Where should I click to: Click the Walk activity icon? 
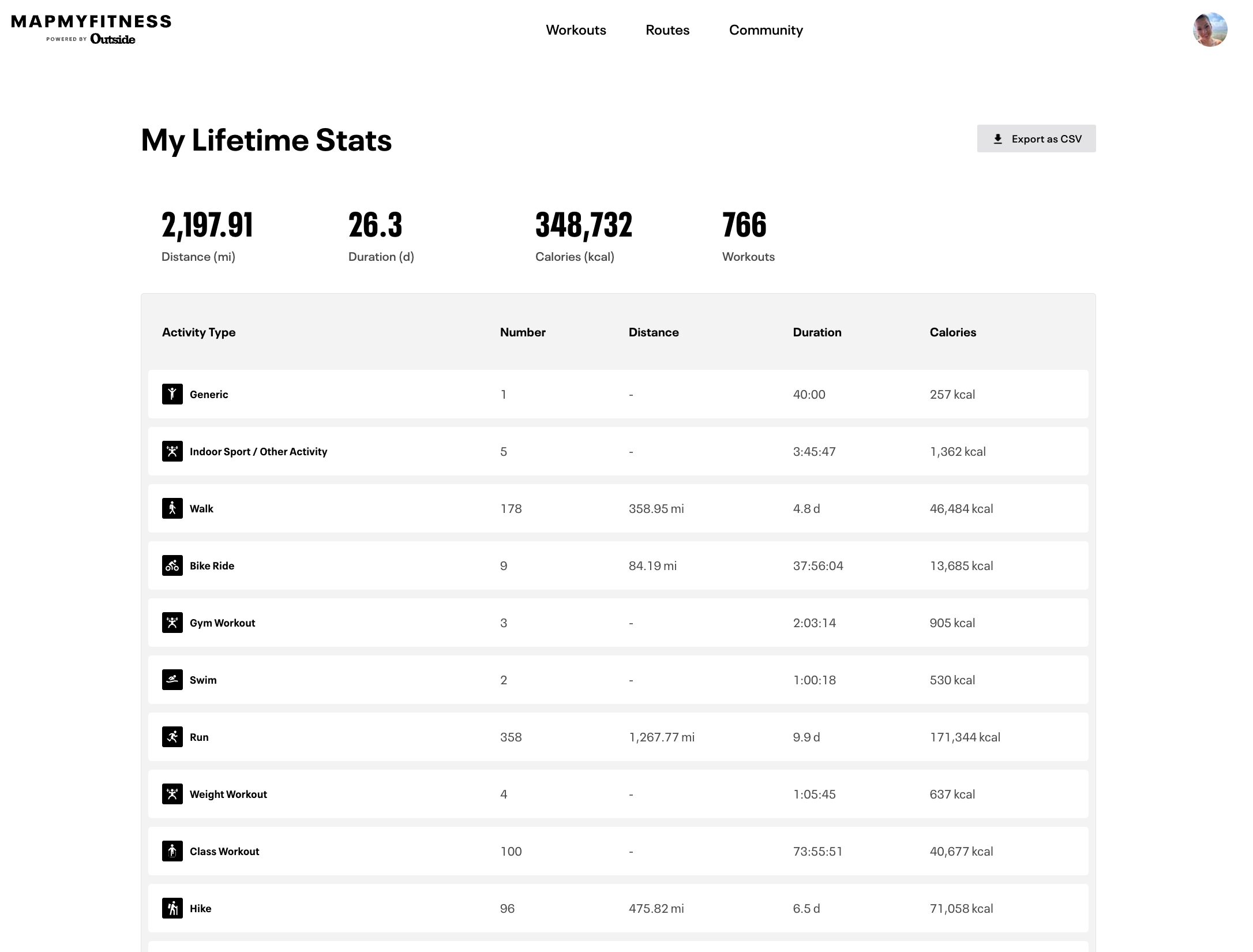[x=172, y=508]
